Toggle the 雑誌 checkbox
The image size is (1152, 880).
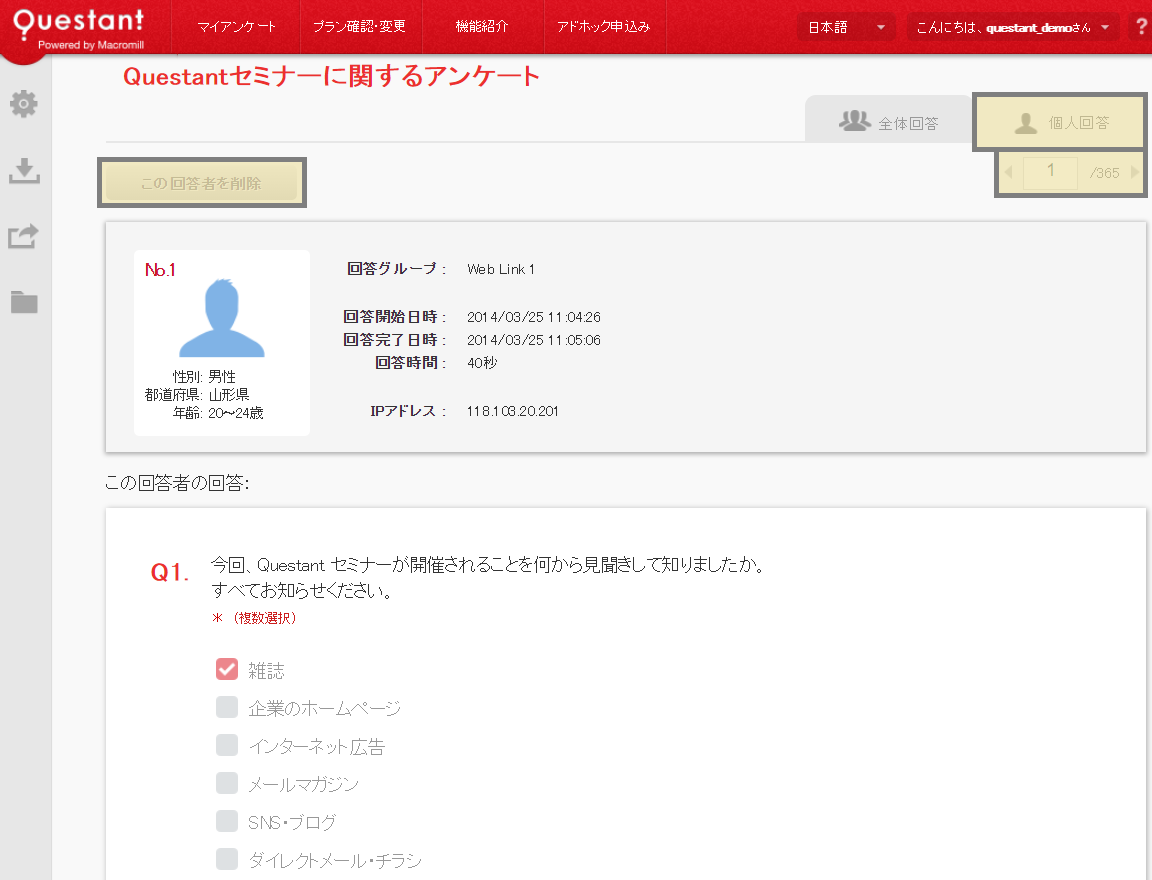pyautogui.click(x=227, y=668)
